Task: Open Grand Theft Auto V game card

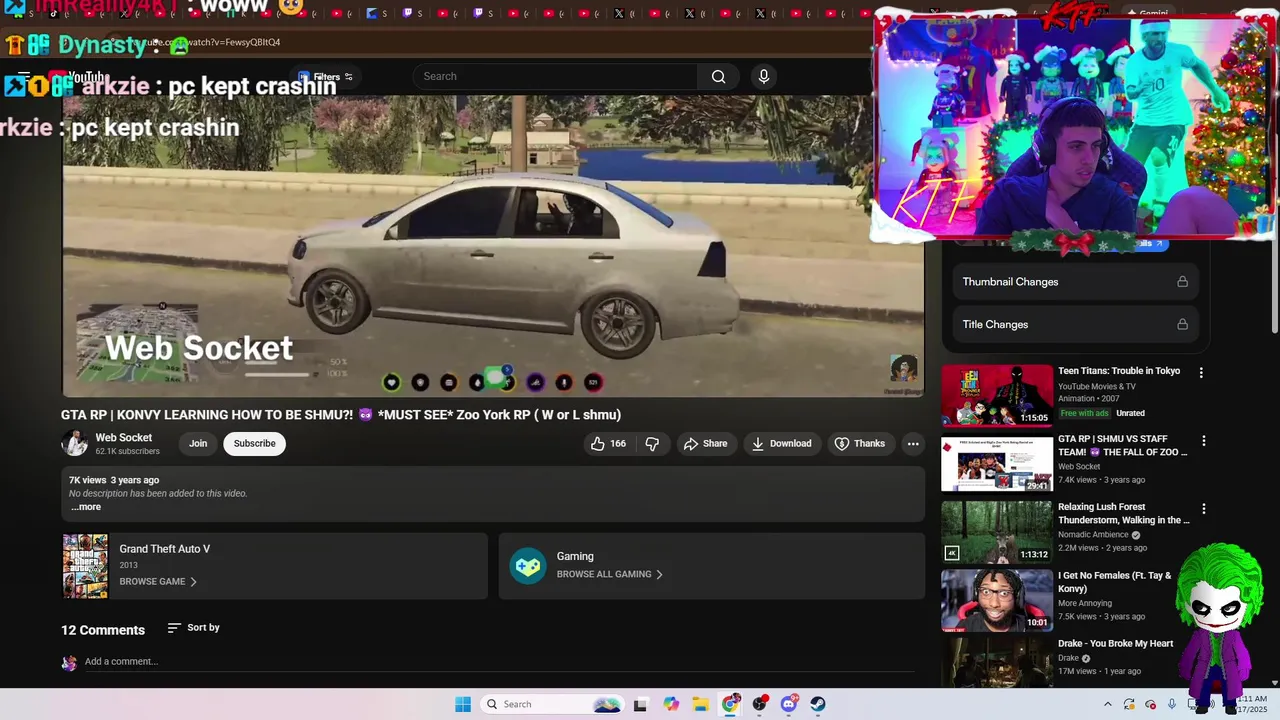Action: [274, 566]
